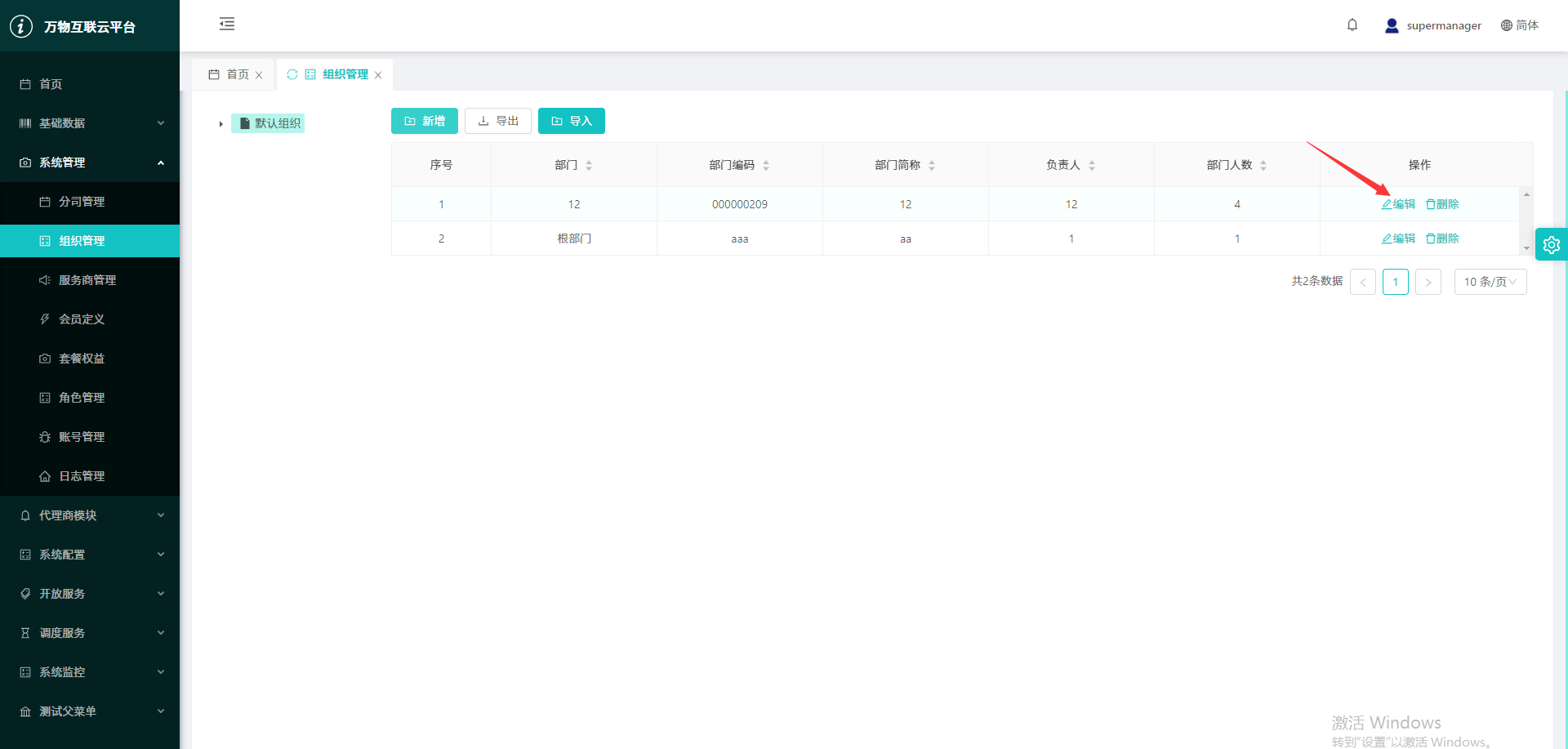Open 服务商管理 in the sidebar
This screenshot has height=749, width=1568.
coord(90,280)
